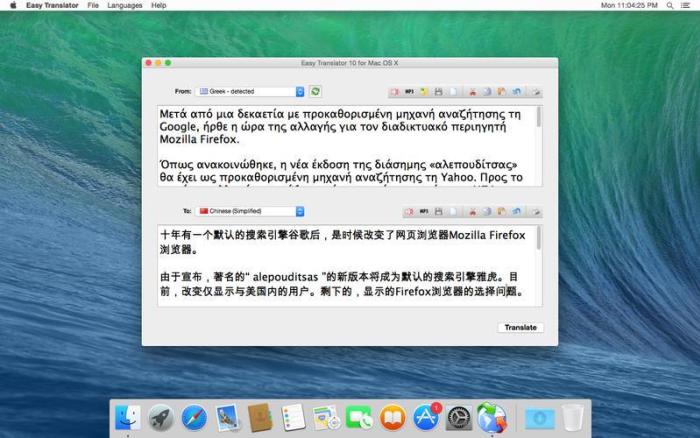The height and width of the screenshot is (438, 700).
Task: Open the Easy Translator application menu
Action: click(x=52, y=5)
